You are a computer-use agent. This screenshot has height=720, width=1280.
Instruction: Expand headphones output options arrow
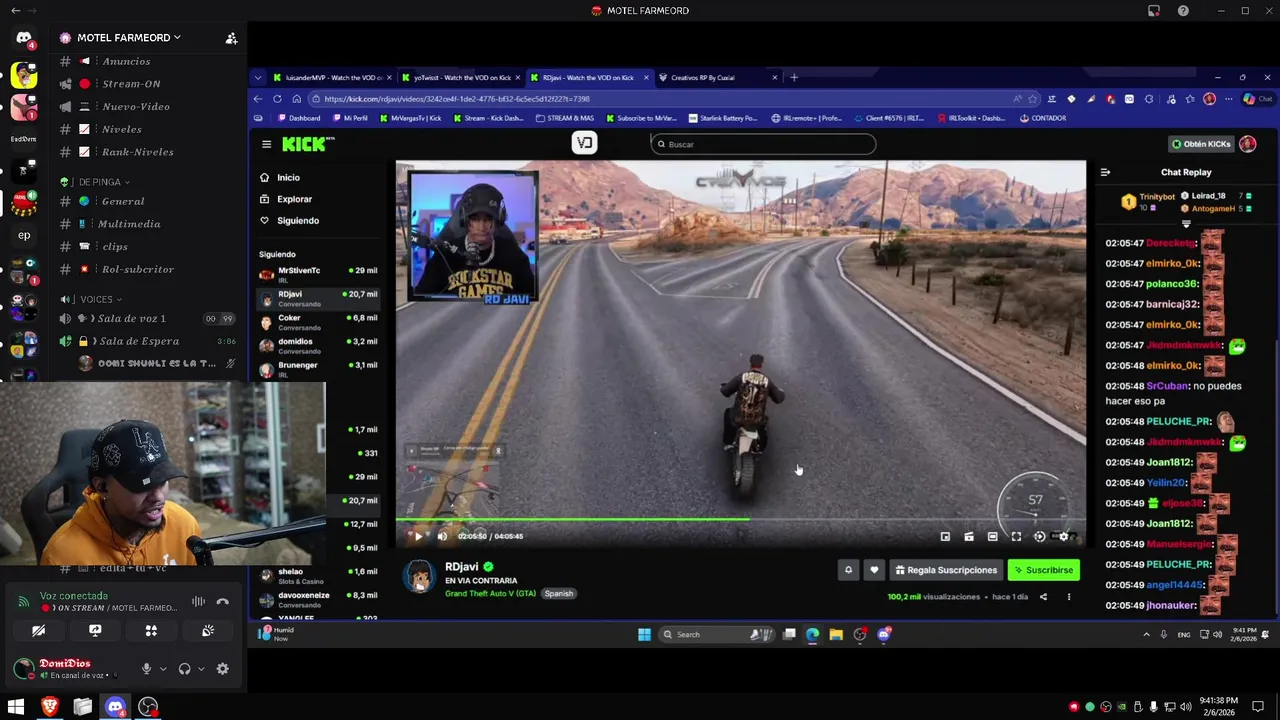click(x=200, y=669)
